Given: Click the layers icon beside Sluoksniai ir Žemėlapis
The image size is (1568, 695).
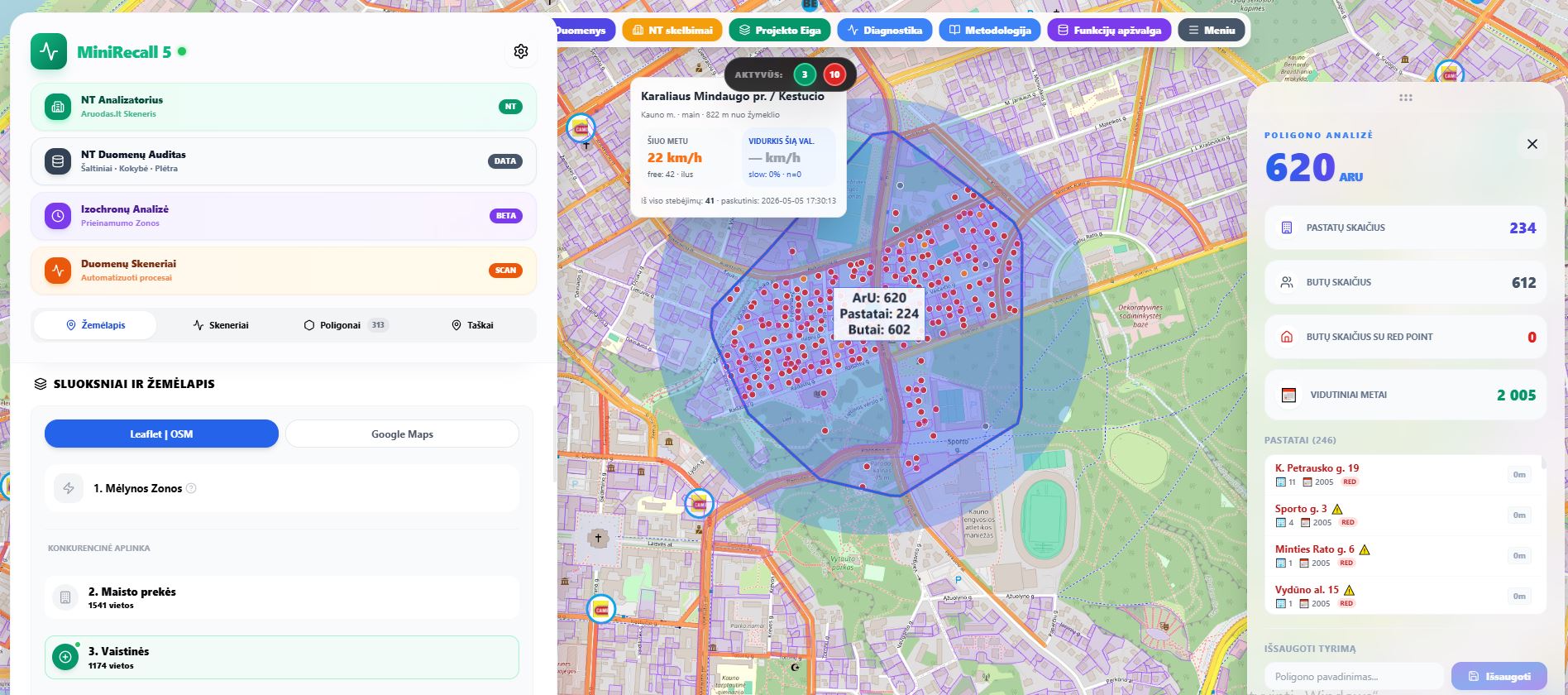Looking at the screenshot, I should coord(41,384).
